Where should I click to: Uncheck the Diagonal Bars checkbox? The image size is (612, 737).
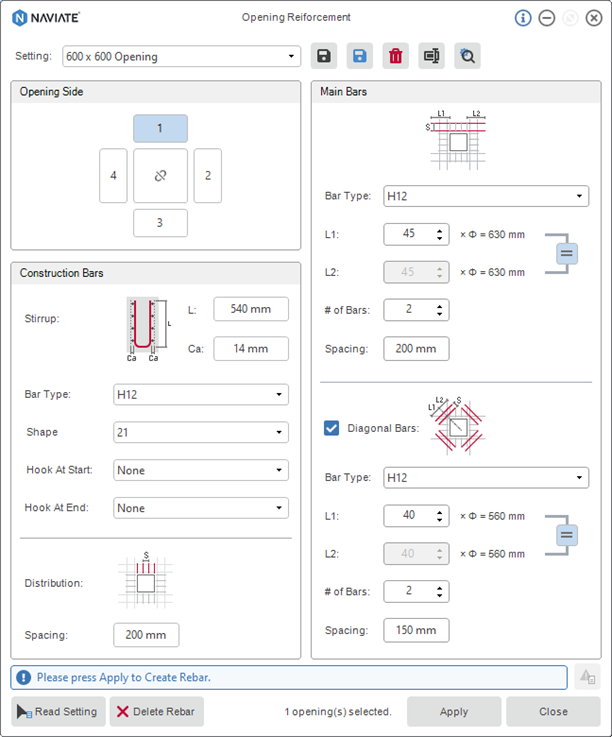point(332,428)
